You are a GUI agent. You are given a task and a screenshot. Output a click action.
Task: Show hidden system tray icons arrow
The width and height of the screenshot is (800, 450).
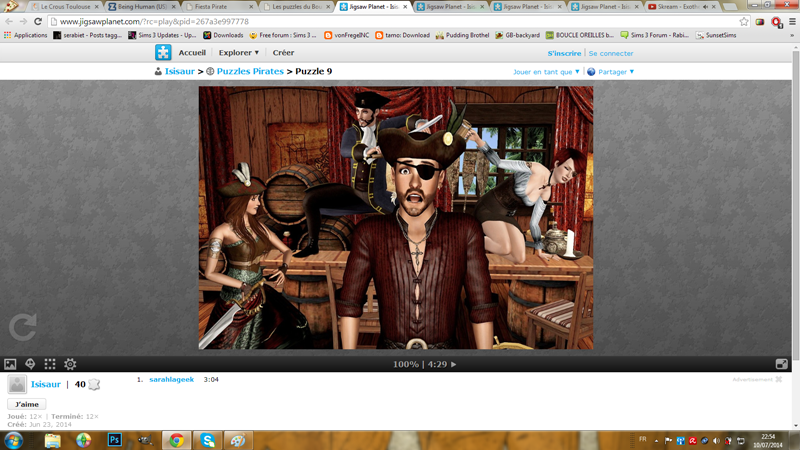click(x=656, y=441)
